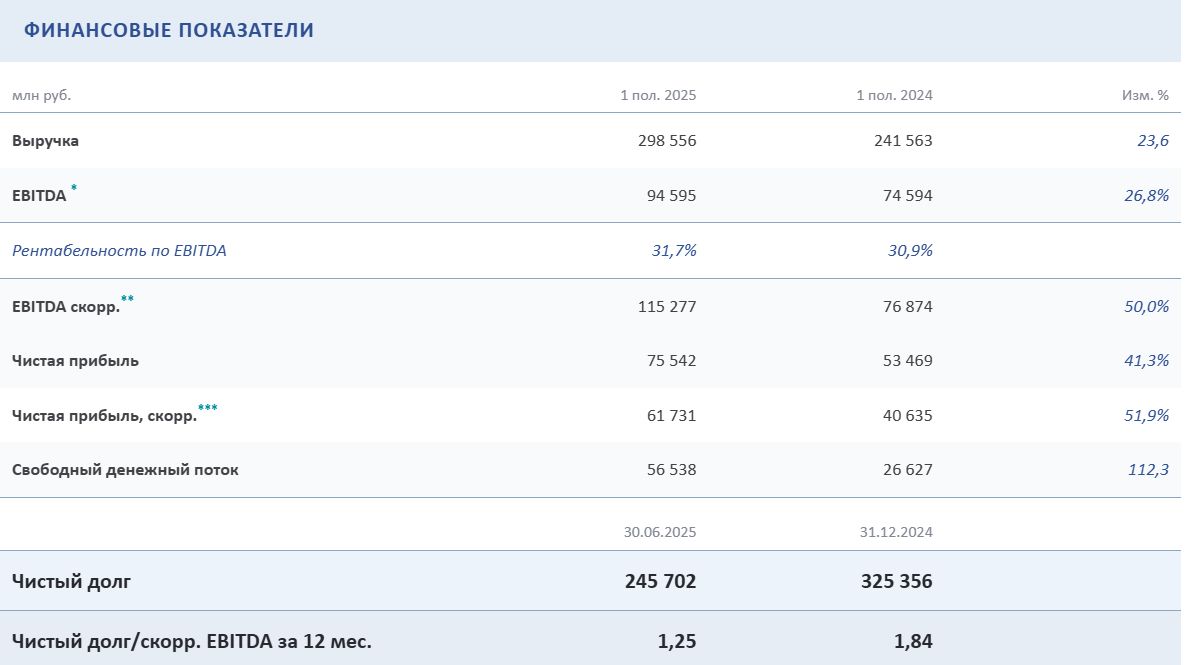Viewport: 1197px width, 665px height.
Task: Select the revenue value 298 556
Action: pyautogui.click(x=667, y=141)
